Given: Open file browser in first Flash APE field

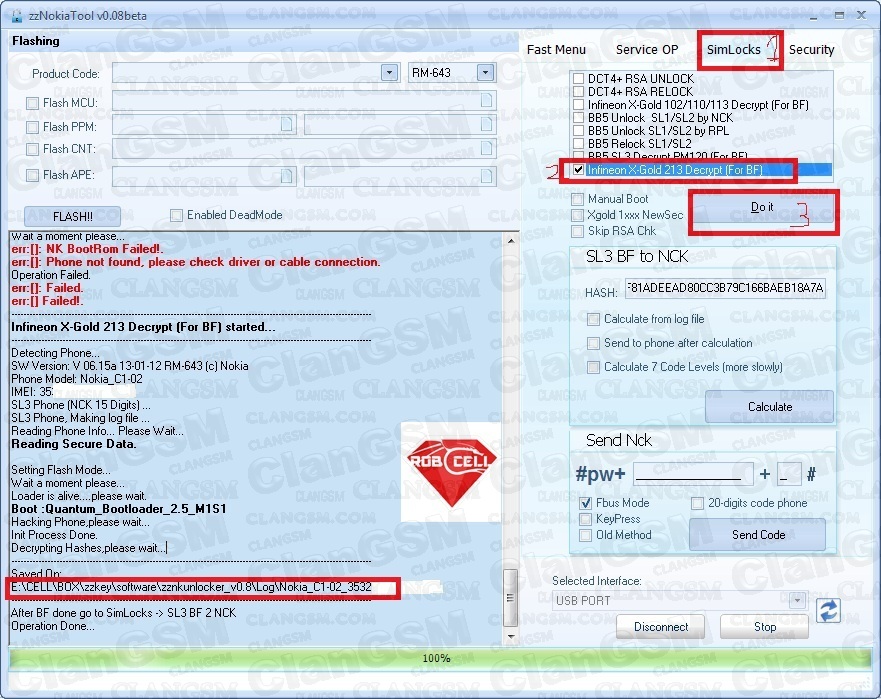Looking at the screenshot, I should point(287,176).
